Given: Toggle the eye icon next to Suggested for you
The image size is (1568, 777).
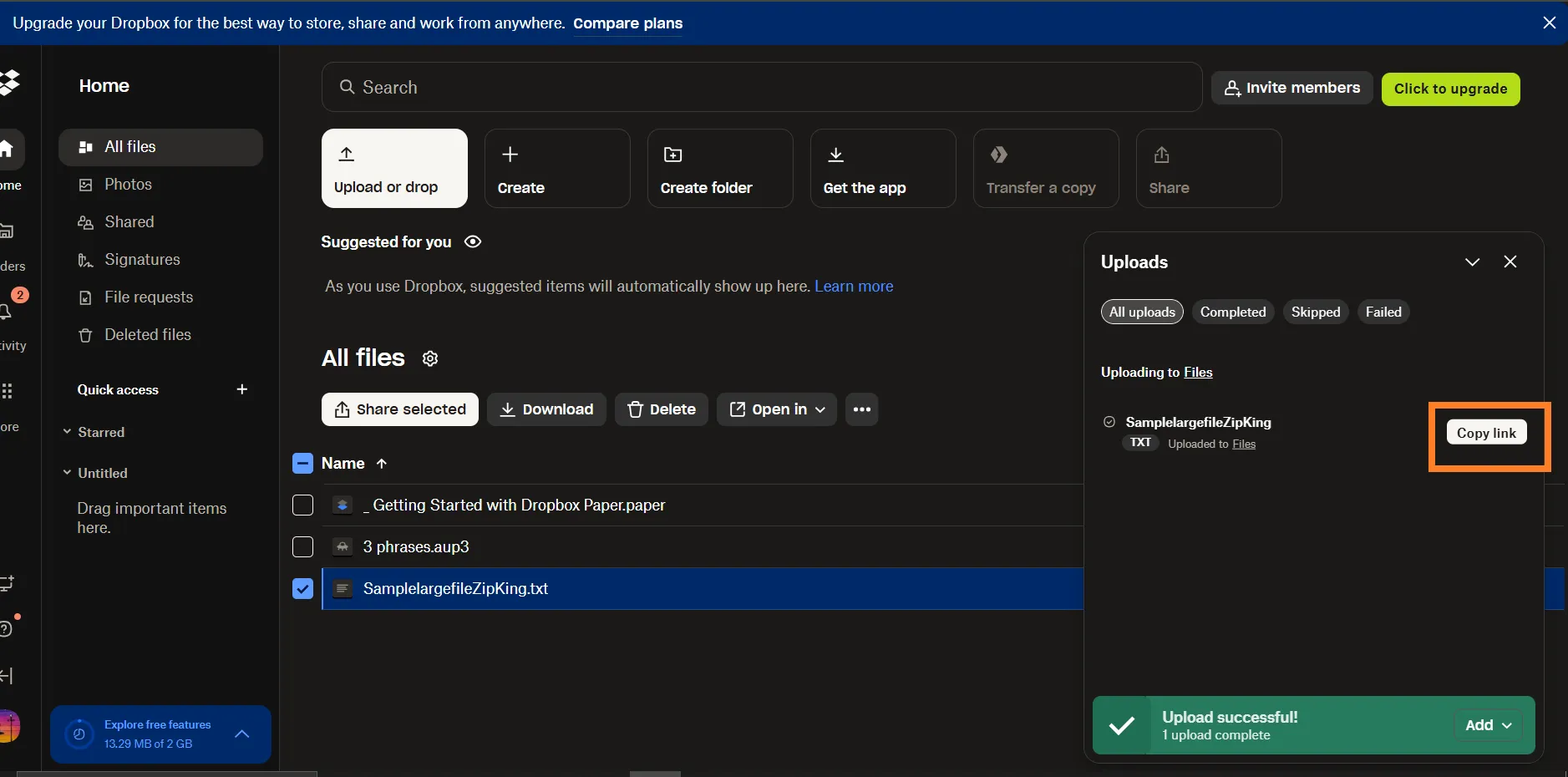Looking at the screenshot, I should point(473,241).
